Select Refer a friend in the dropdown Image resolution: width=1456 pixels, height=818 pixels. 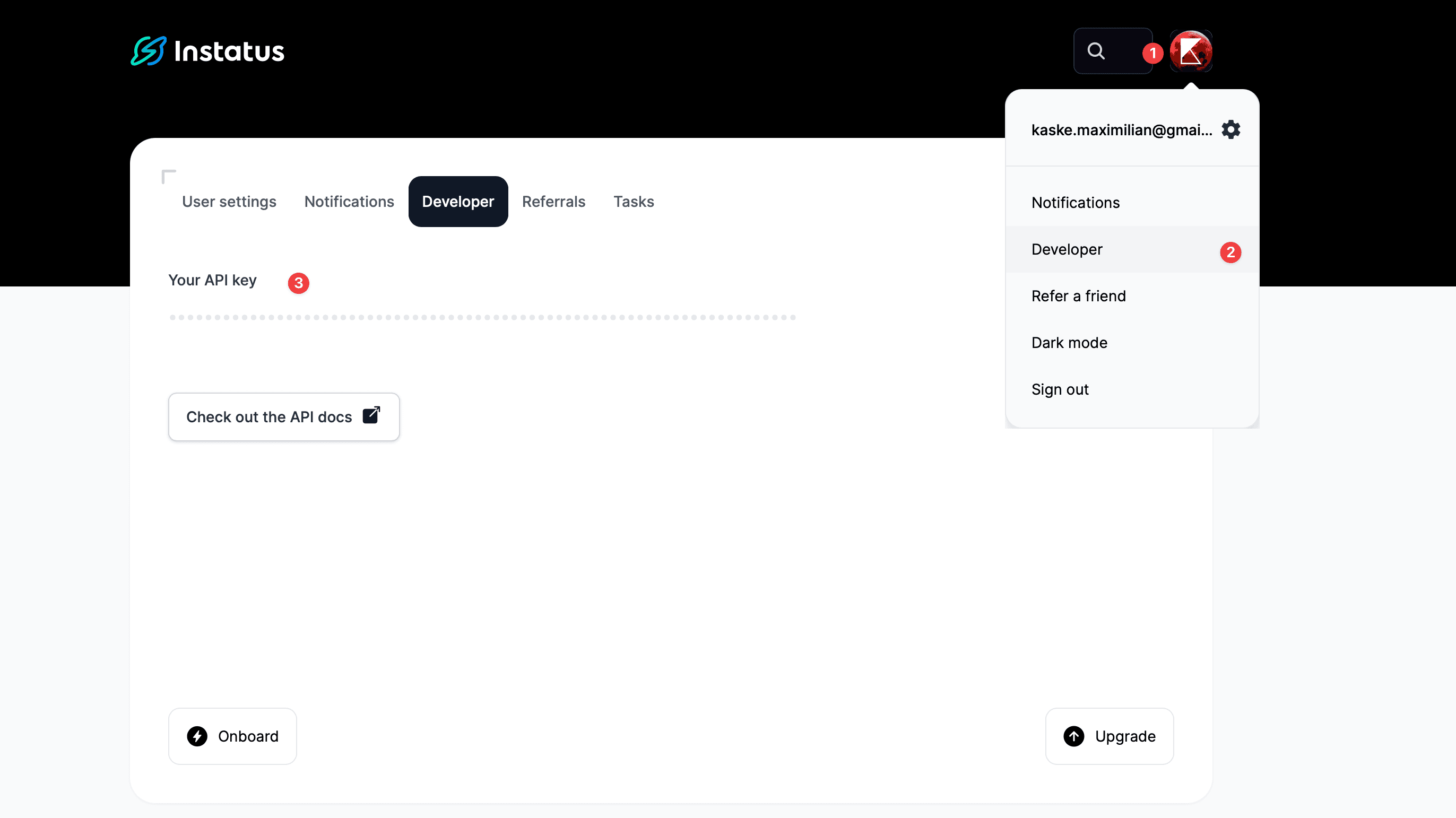click(x=1078, y=295)
